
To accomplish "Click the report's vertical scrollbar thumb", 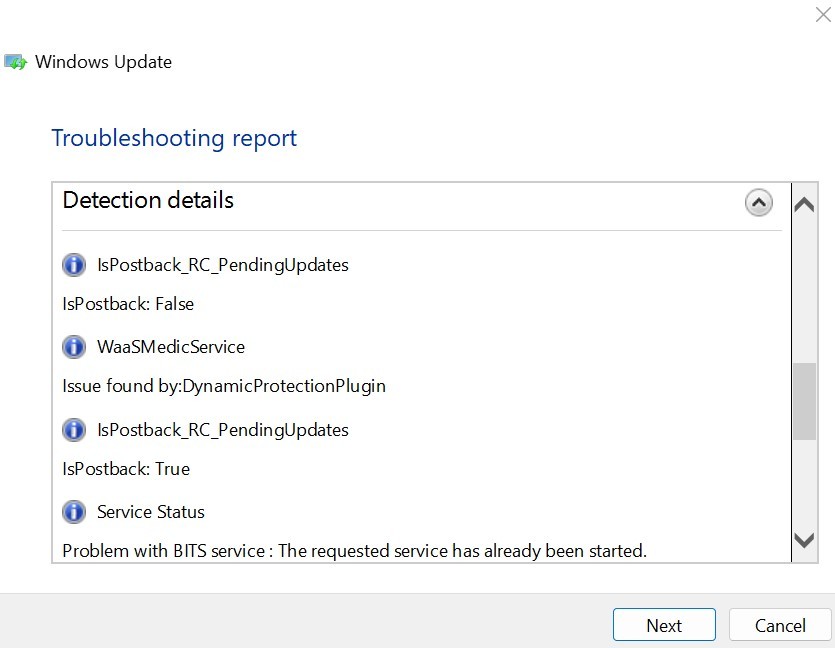I will [x=804, y=402].
